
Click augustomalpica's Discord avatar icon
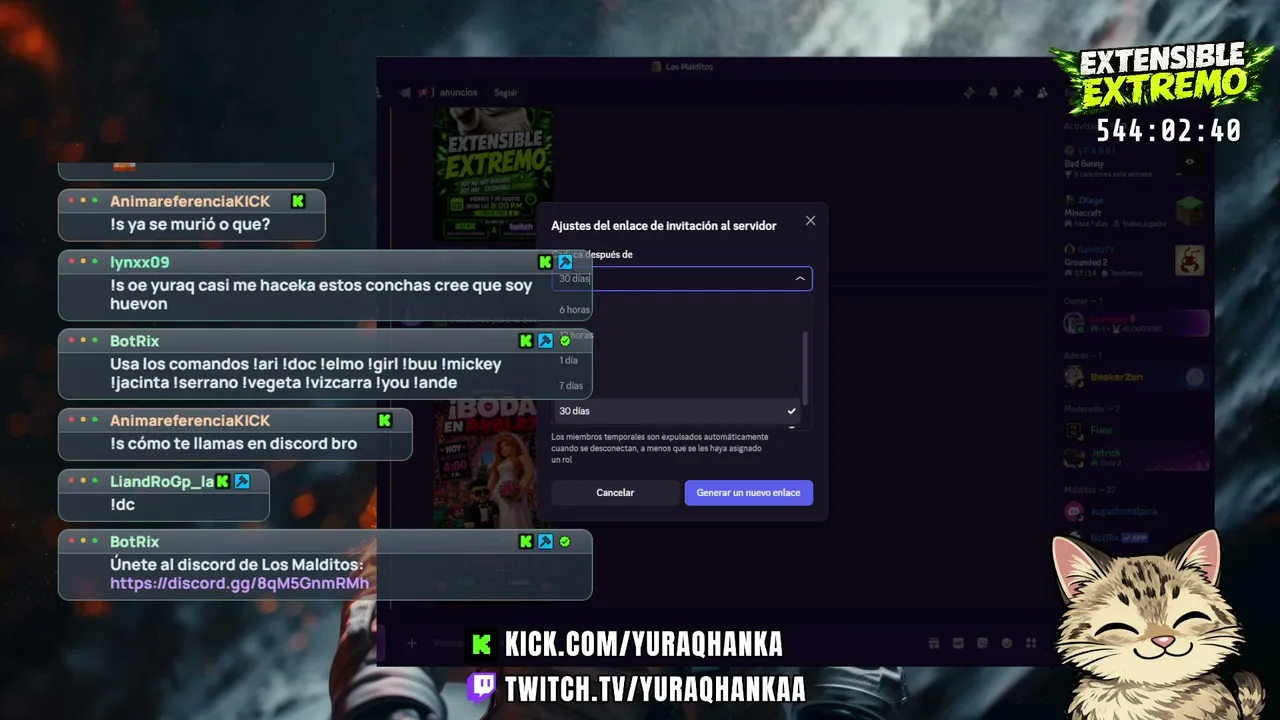coord(1074,512)
